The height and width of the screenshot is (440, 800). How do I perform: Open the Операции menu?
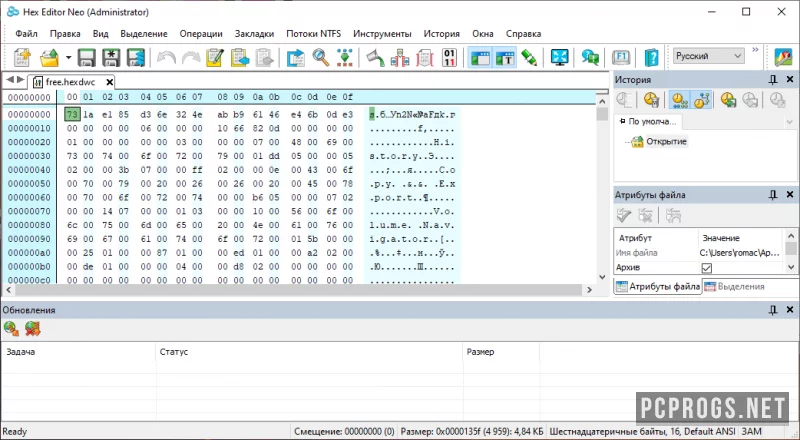click(201, 34)
